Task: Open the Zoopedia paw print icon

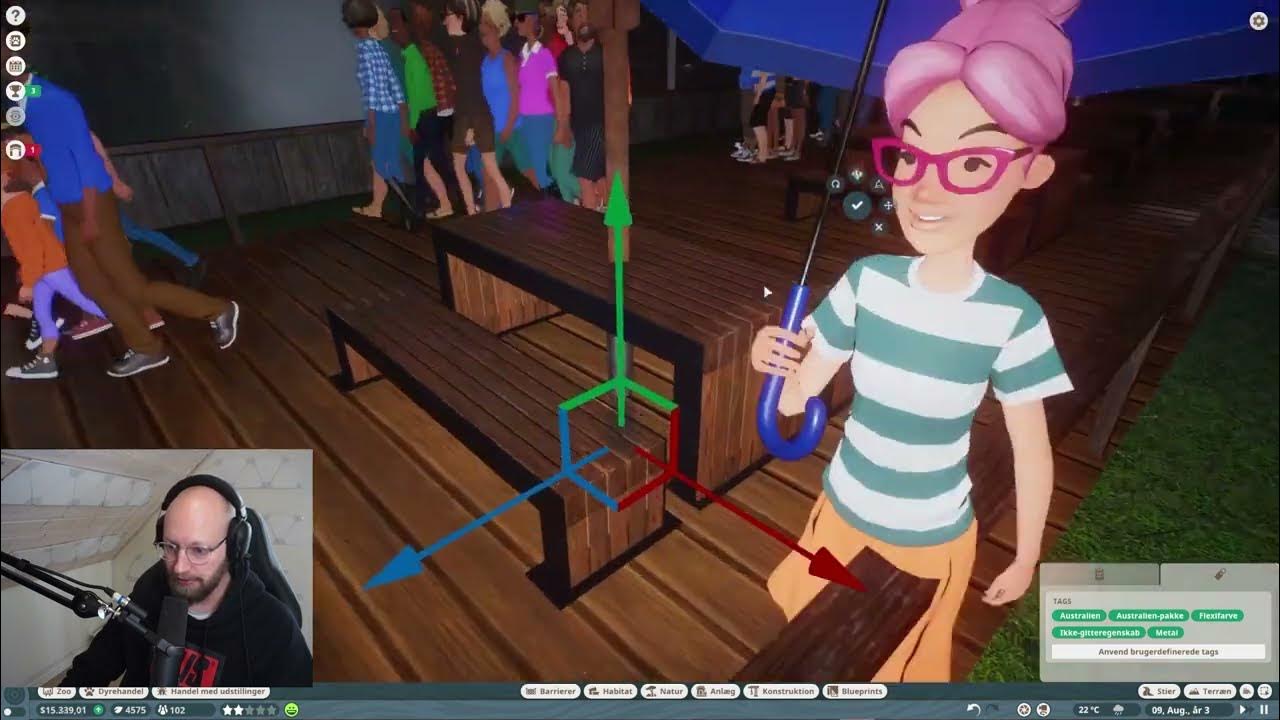Action: click(x=15, y=41)
